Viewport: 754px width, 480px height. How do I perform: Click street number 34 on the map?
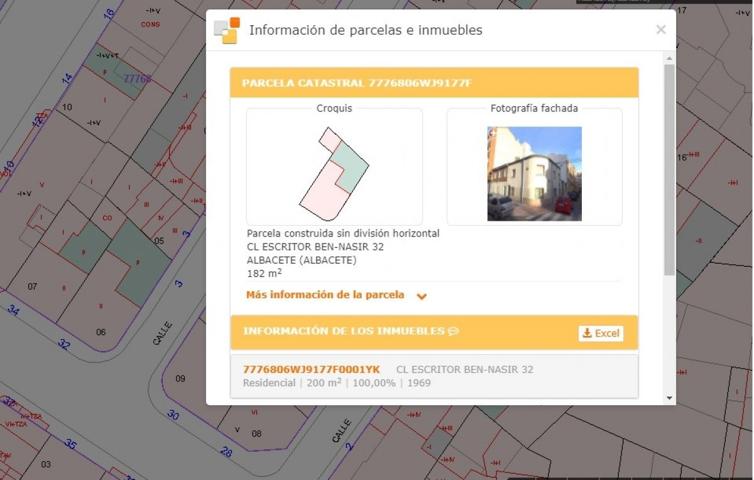click(13, 310)
